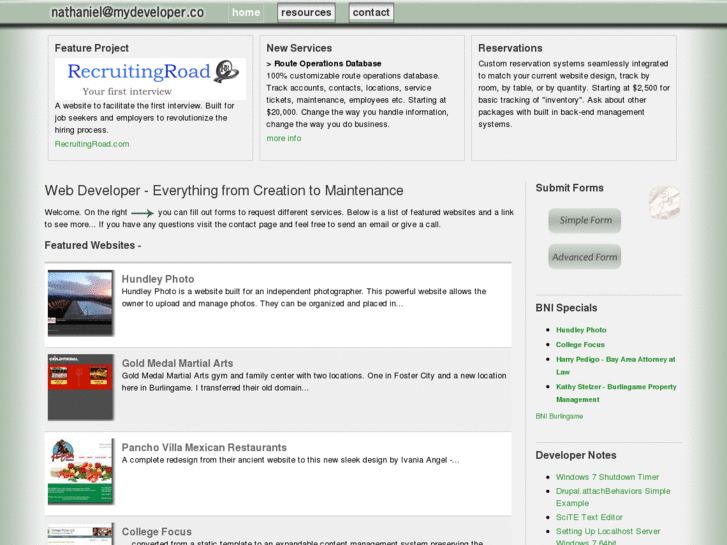Click the Reservations heading
The width and height of the screenshot is (727, 545).
point(510,48)
